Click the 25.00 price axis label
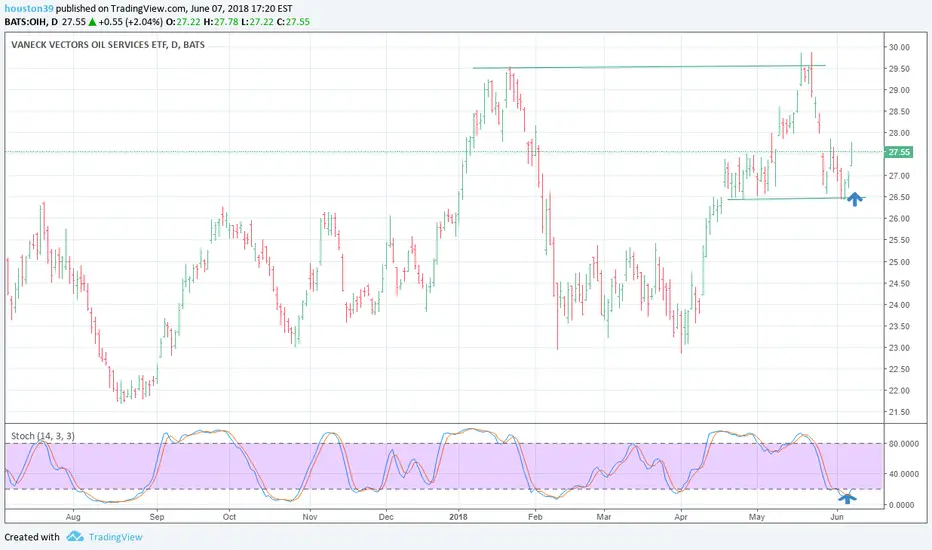Viewport: 932px width, 550px height. point(899,262)
